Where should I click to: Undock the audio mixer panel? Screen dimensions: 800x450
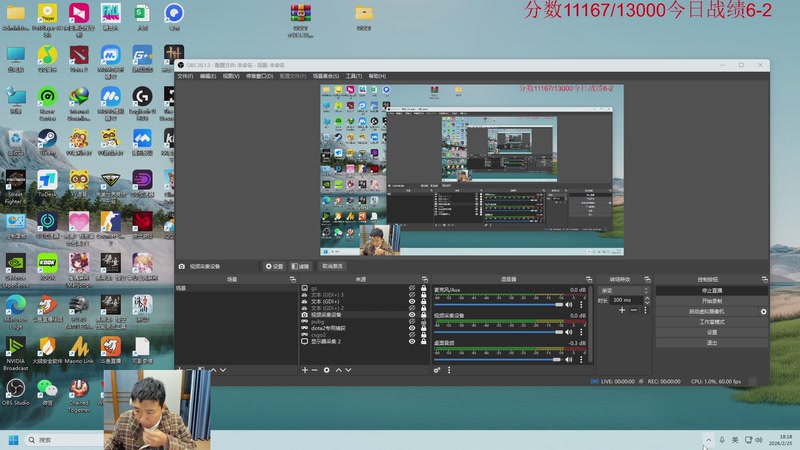[x=589, y=279]
